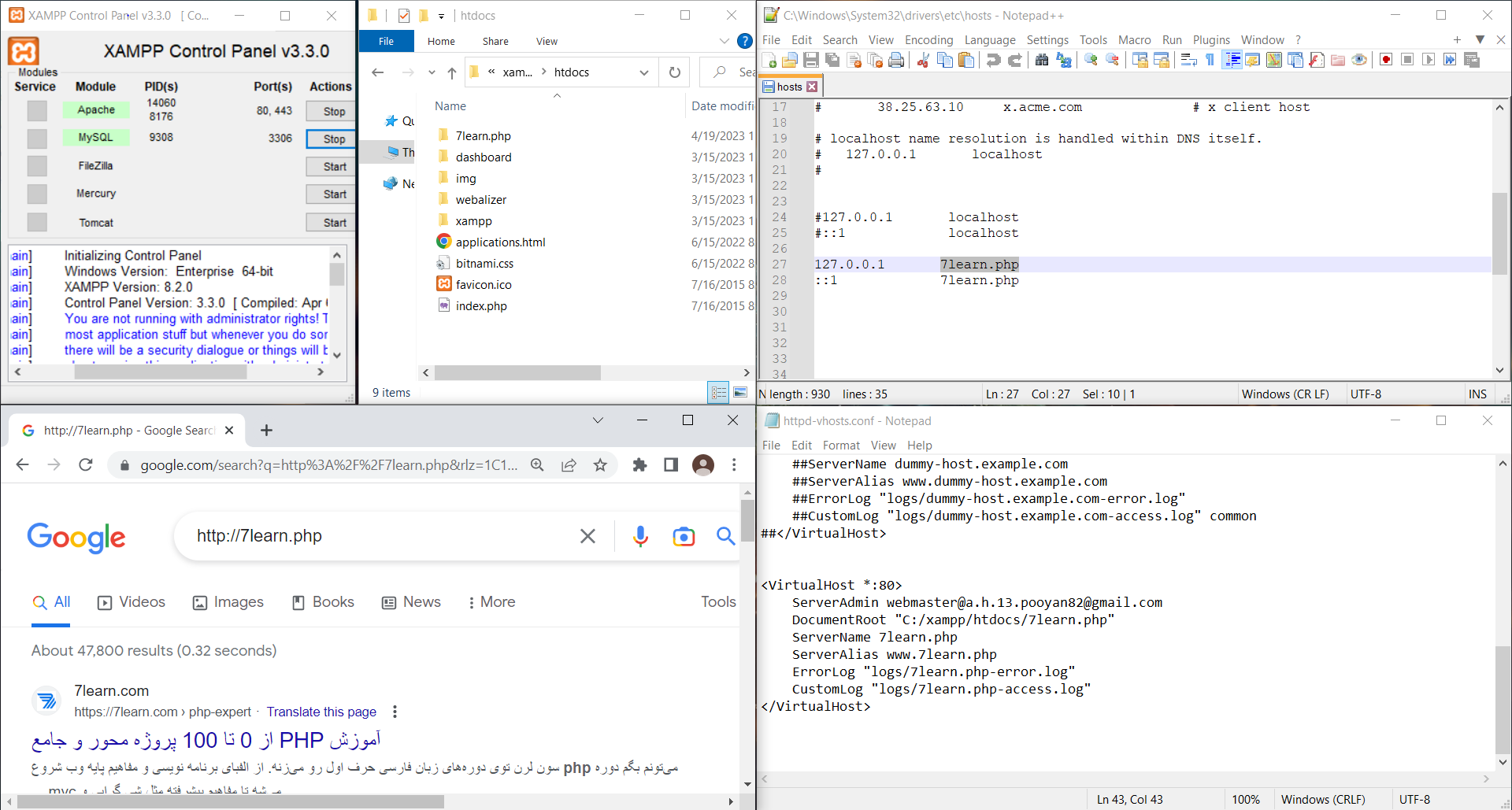Image resolution: width=1512 pixels, height=810 pixels.
Task: Click the Notepad++ vertical scrollbar thumb
Action: point(1500,235)
